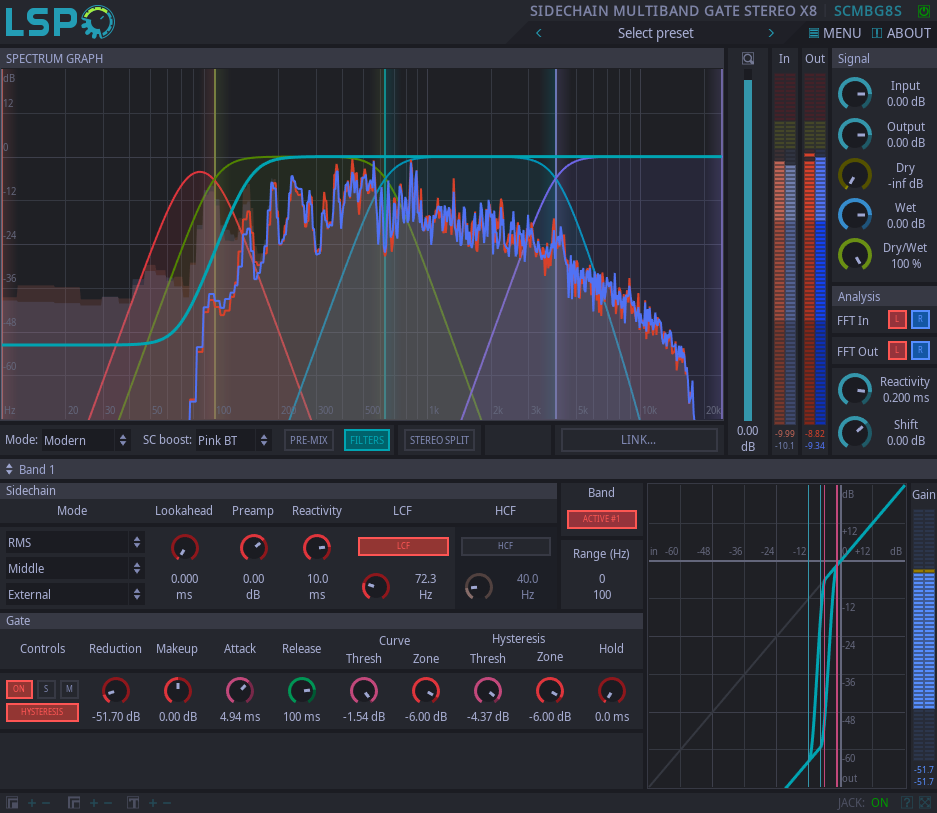Toggle the gate ON button
Image resolution: width=937 pixels, height=813 pixels.
pos(19,689)
